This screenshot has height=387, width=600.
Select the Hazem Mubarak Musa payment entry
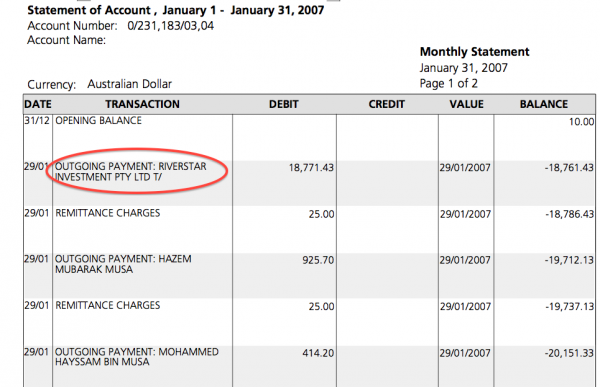[x=123, y=264]
